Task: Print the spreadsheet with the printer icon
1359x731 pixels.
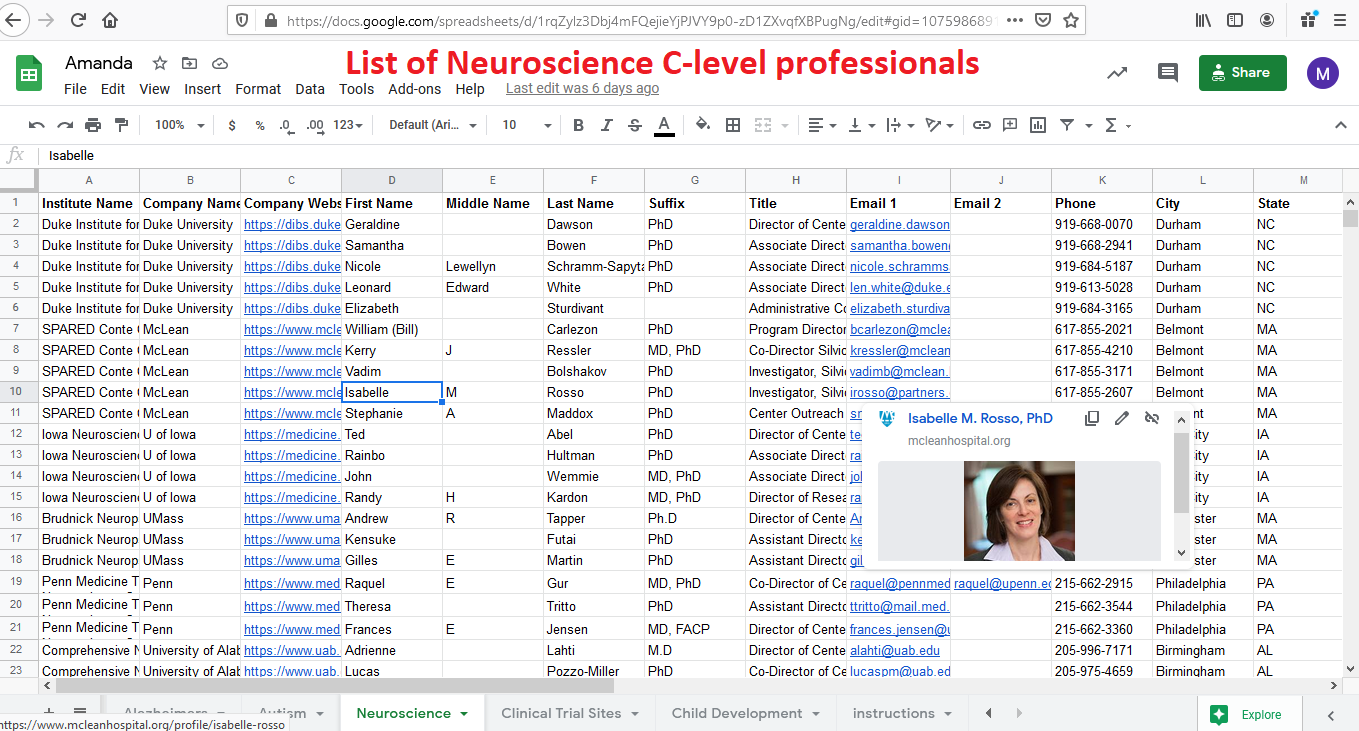Action: tap(93, 125)
